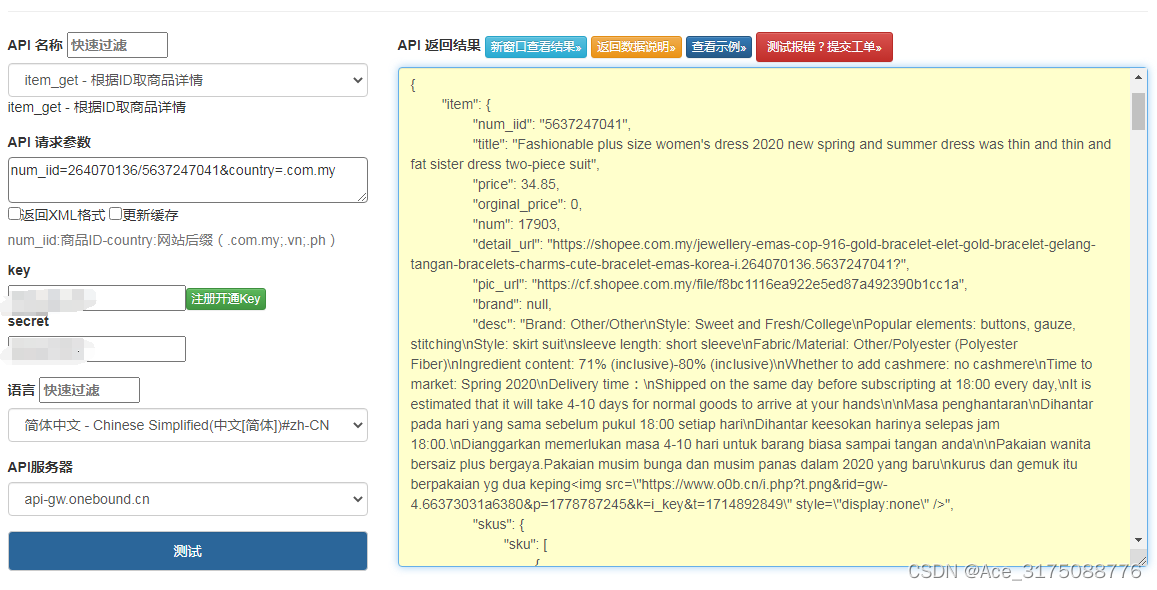Open the API服务器 api-gw.onebound.cn dropdown

(187, 499)
